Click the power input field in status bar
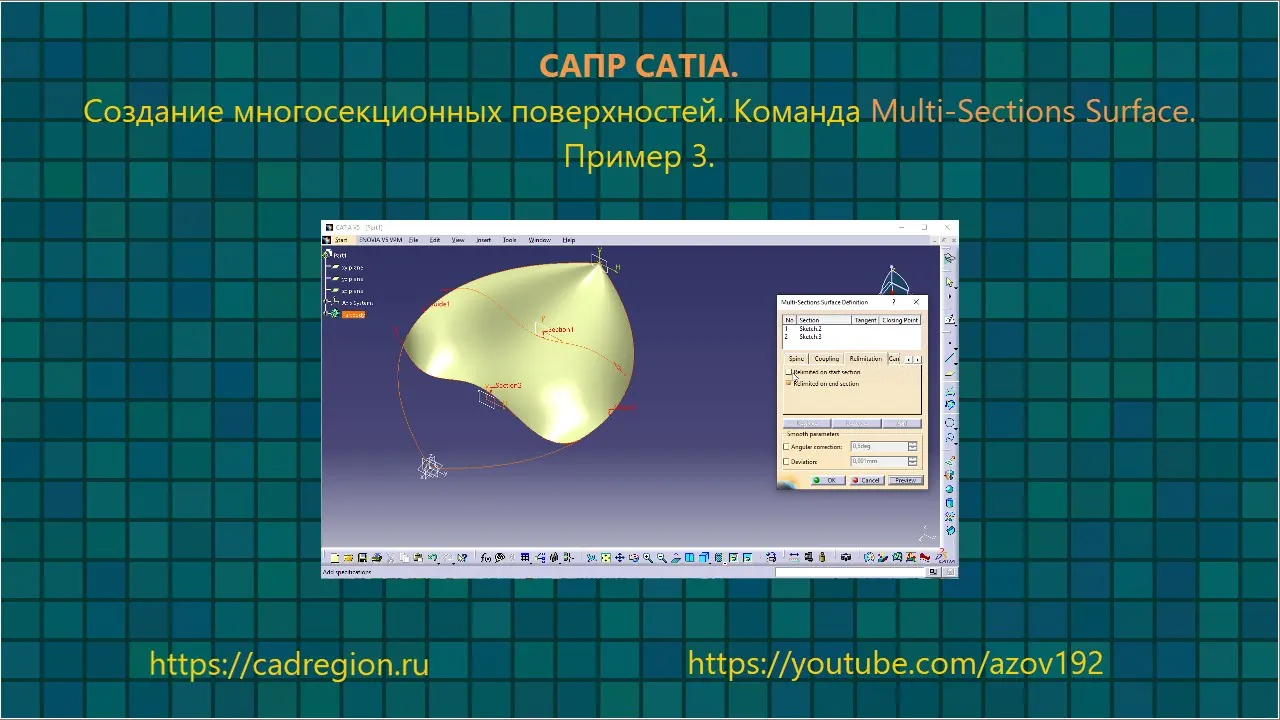The height and width of the screenshot is (720, 1280). click(850, 572)
